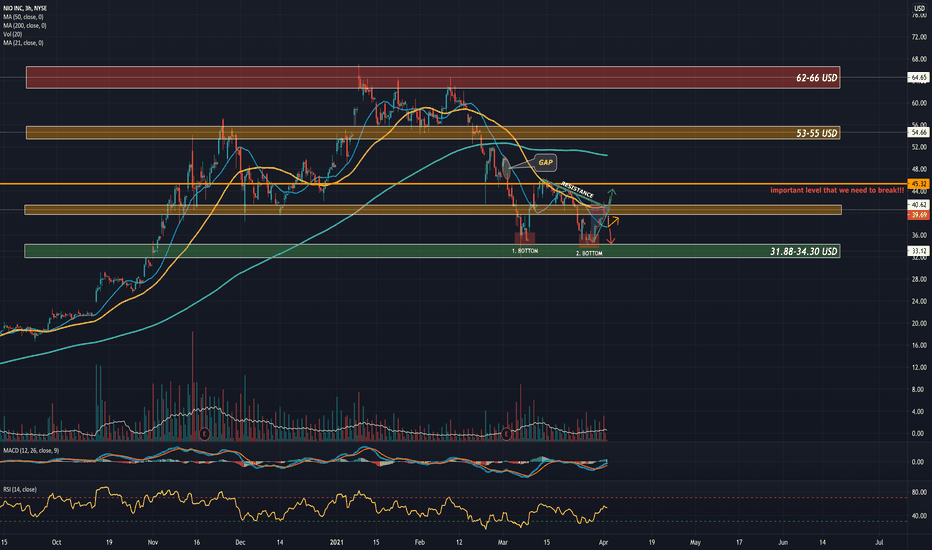Select the '1. BOTTOM' annotation text
This screenshot has width=932, height=550.
coord(525,251)
